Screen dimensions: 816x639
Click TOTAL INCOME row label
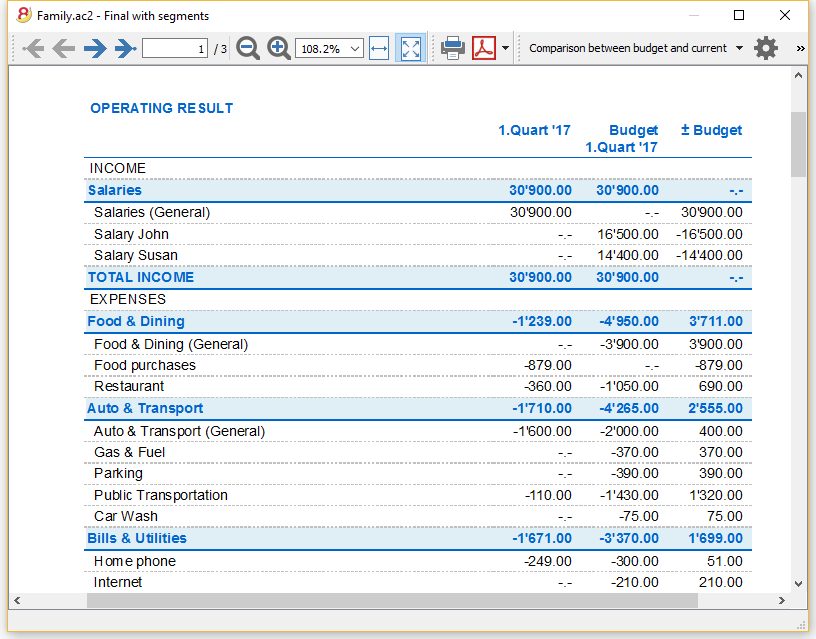[x=141, y=277]
